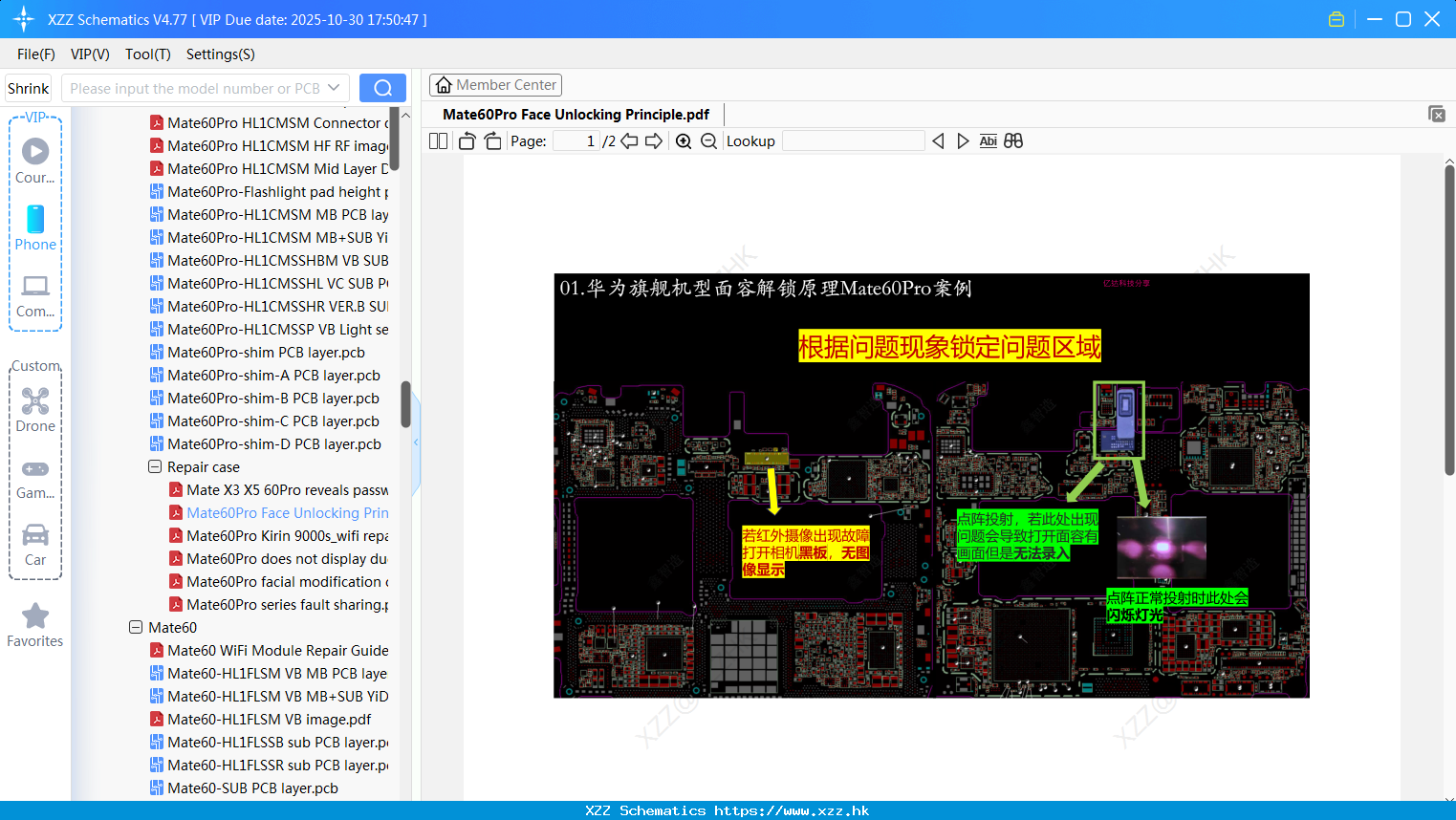The width and height of the screenshot is (1456, 820).
Task: Collapse the Repair case tree folder
Action: click(x=155, y=467)
